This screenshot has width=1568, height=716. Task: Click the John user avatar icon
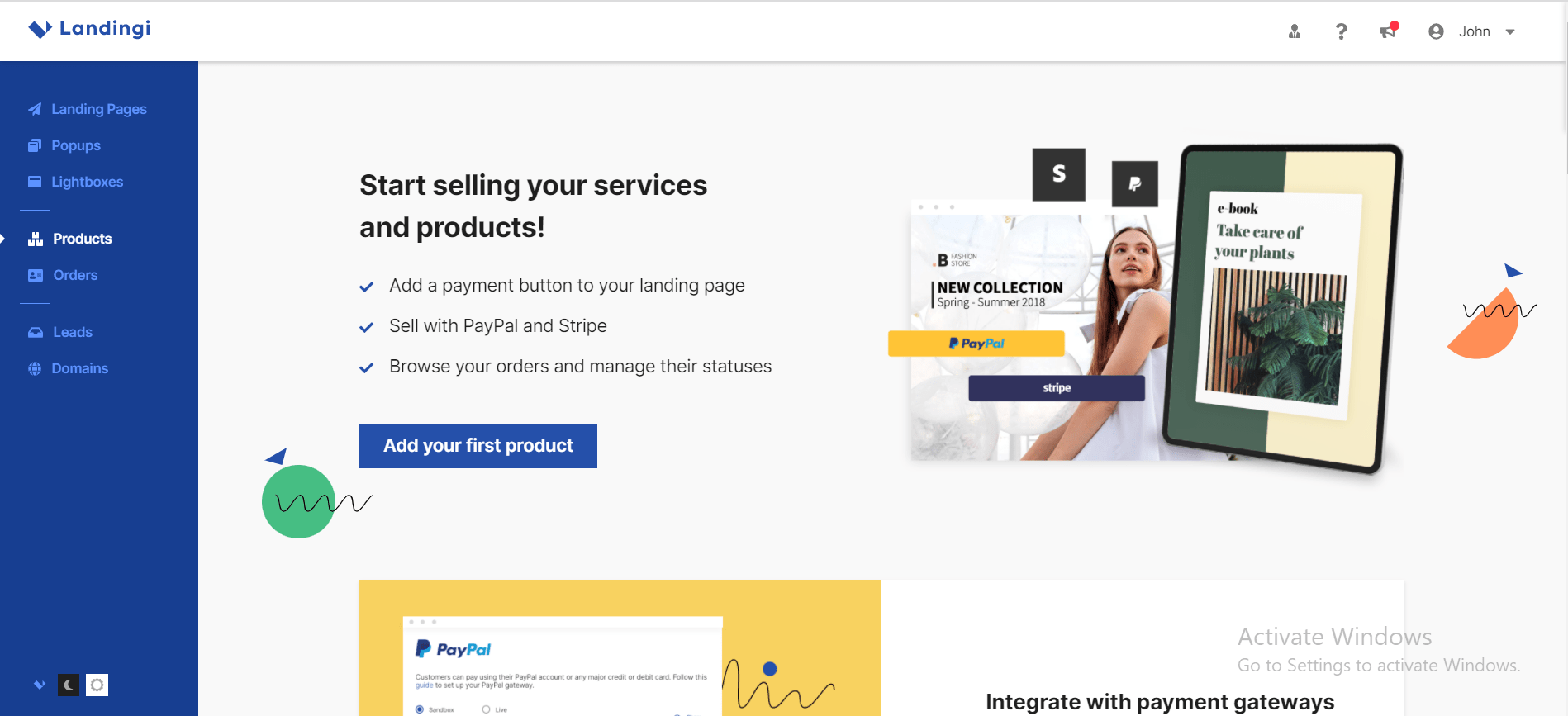click(x=1436, y=31)
